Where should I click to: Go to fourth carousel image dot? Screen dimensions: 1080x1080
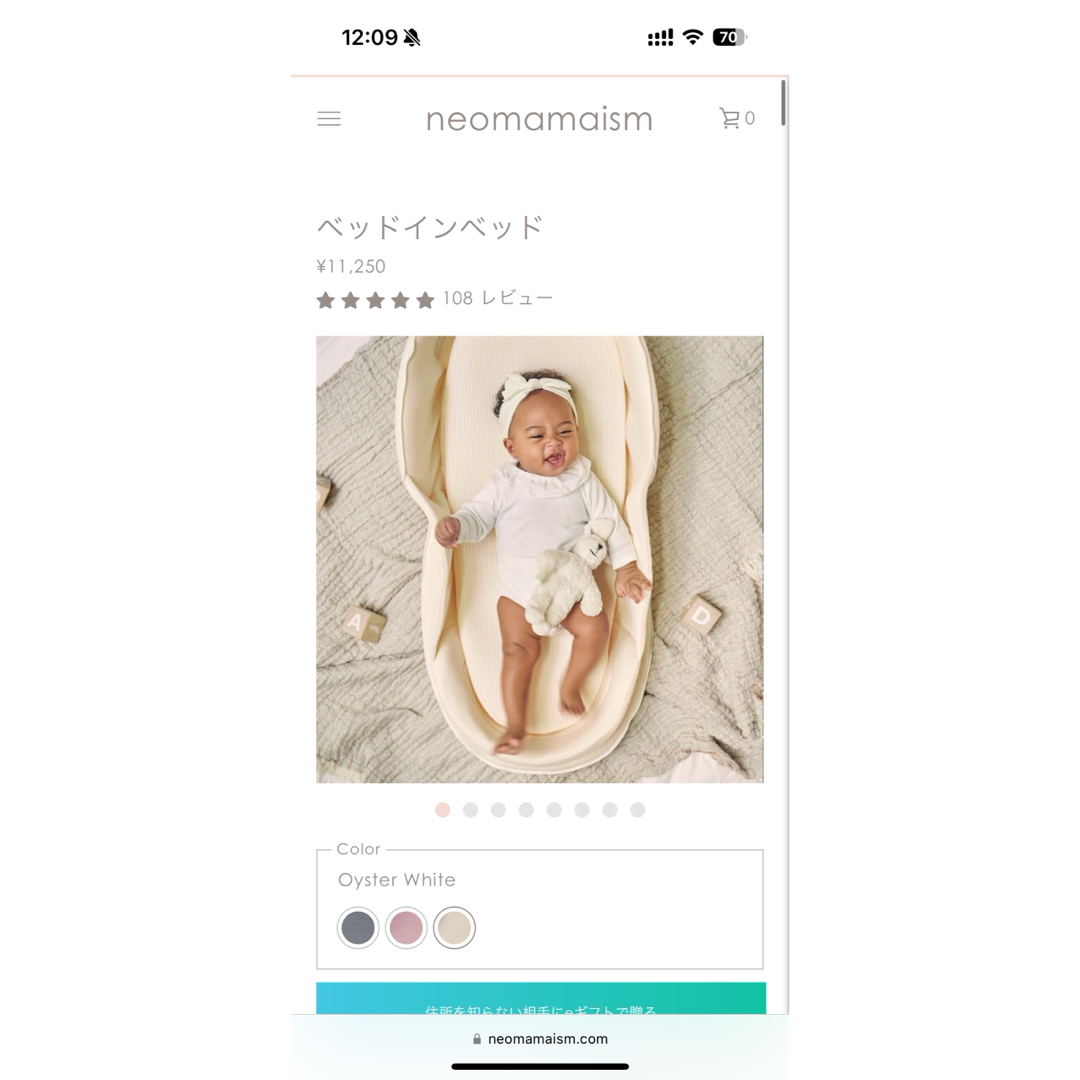pos(526,810)
